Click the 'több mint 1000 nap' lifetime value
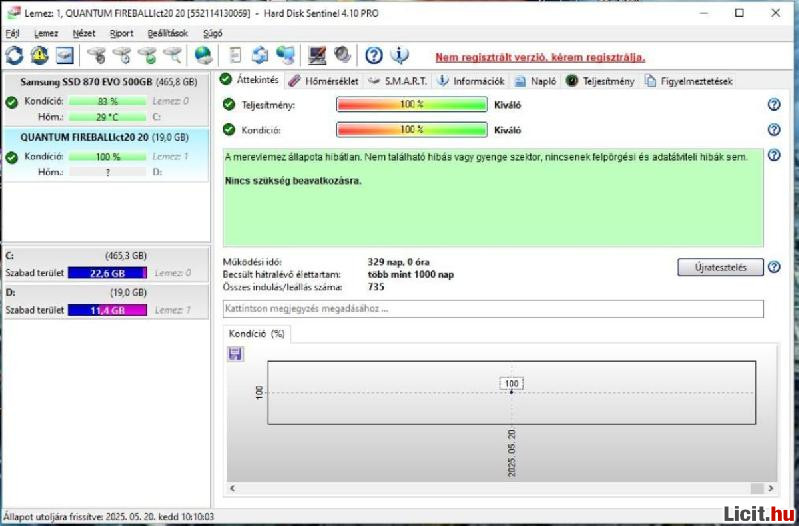This screenshot has width=799, height=526. tap(411, 274)
